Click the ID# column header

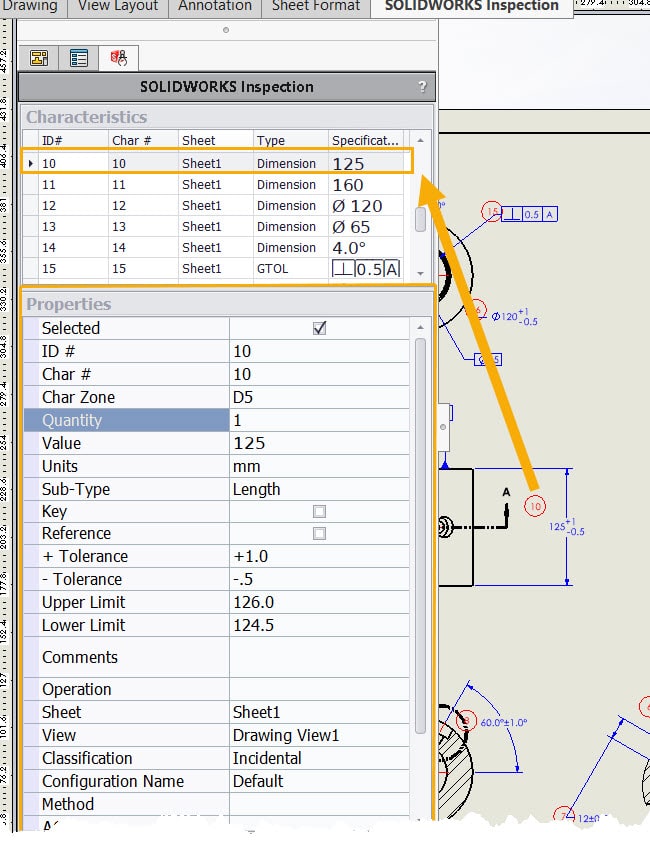pos(73,141)
